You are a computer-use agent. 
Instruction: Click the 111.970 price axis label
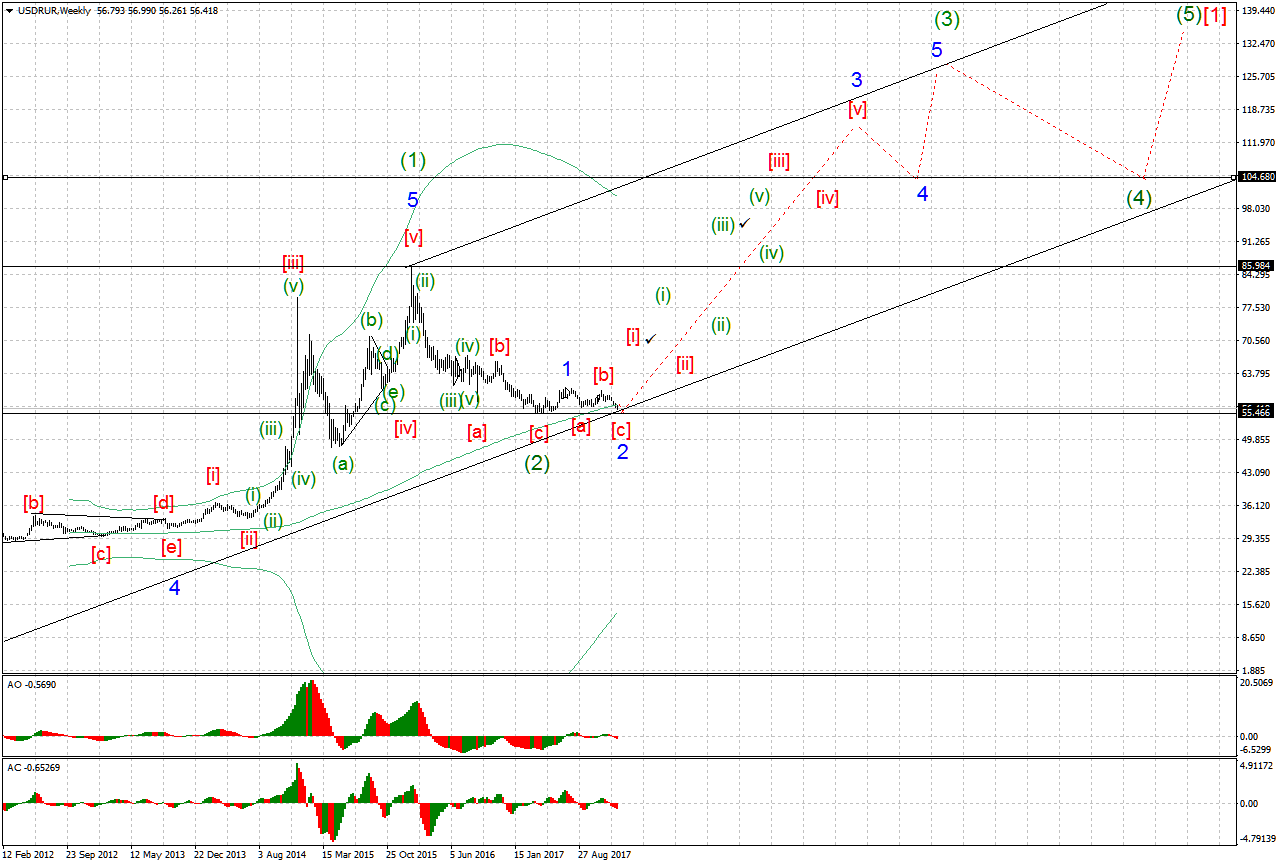[x=1256, y=142]
